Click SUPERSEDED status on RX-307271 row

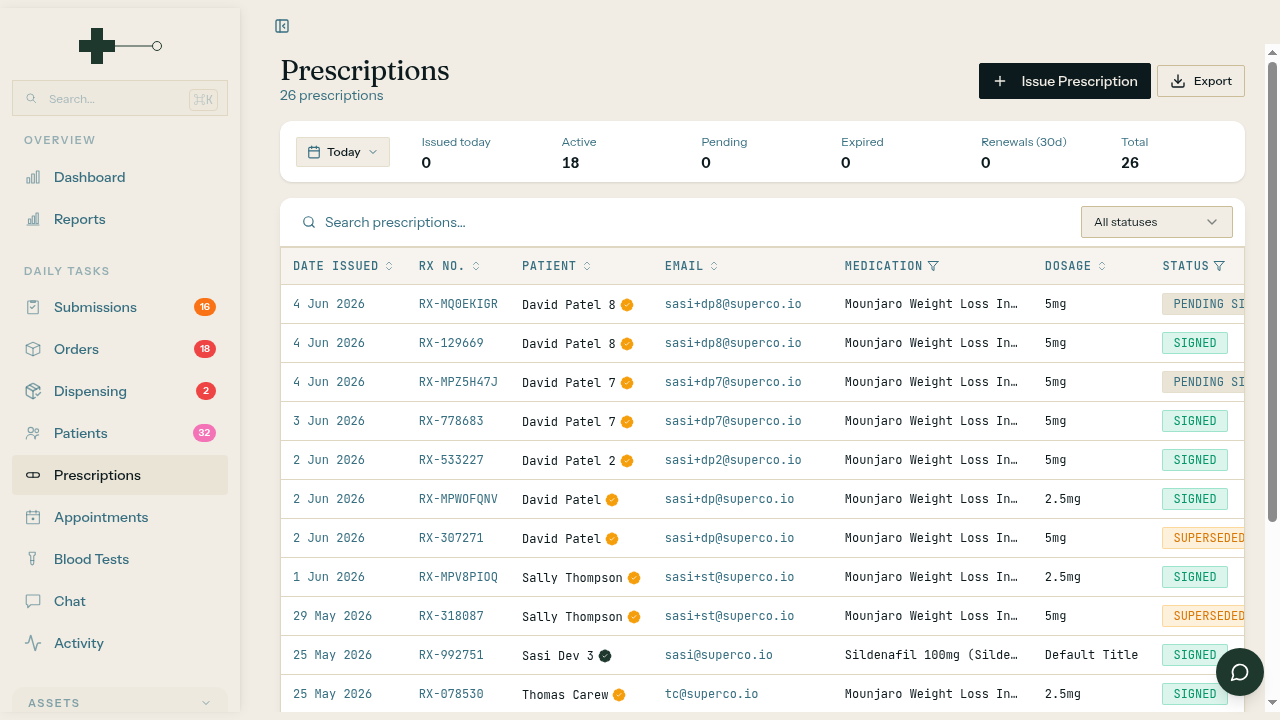pos(1204,538)
